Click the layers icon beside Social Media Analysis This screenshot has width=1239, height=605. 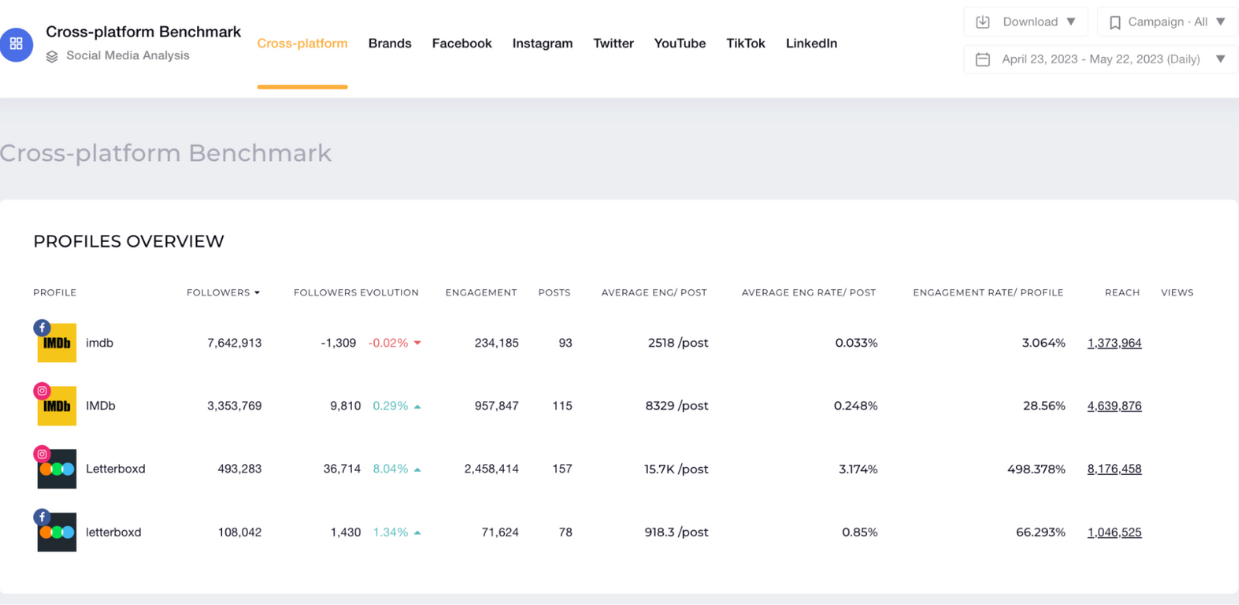pyautogui.click(x=52, y=57)
